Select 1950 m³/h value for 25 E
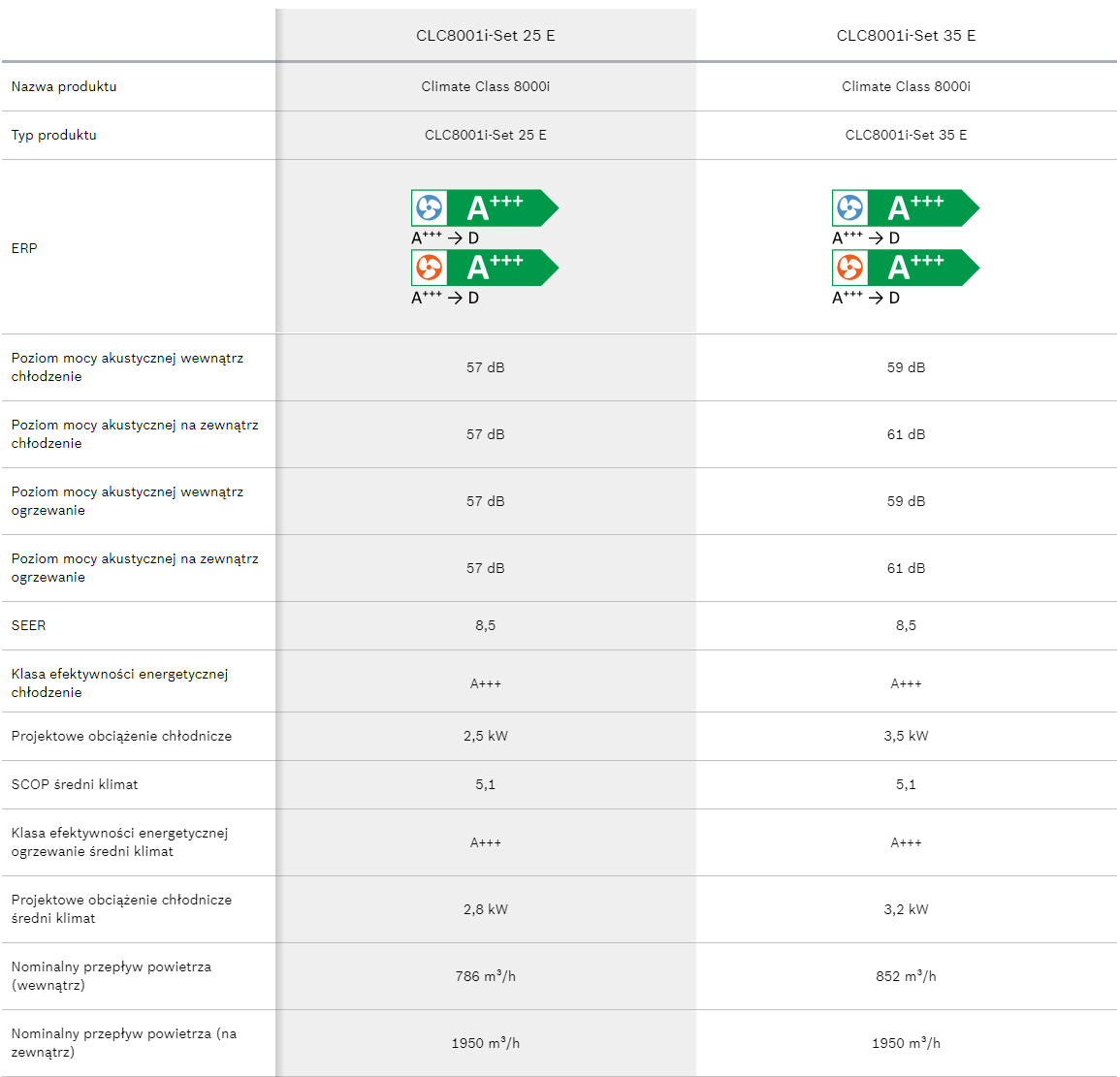 pos(486,1043)
